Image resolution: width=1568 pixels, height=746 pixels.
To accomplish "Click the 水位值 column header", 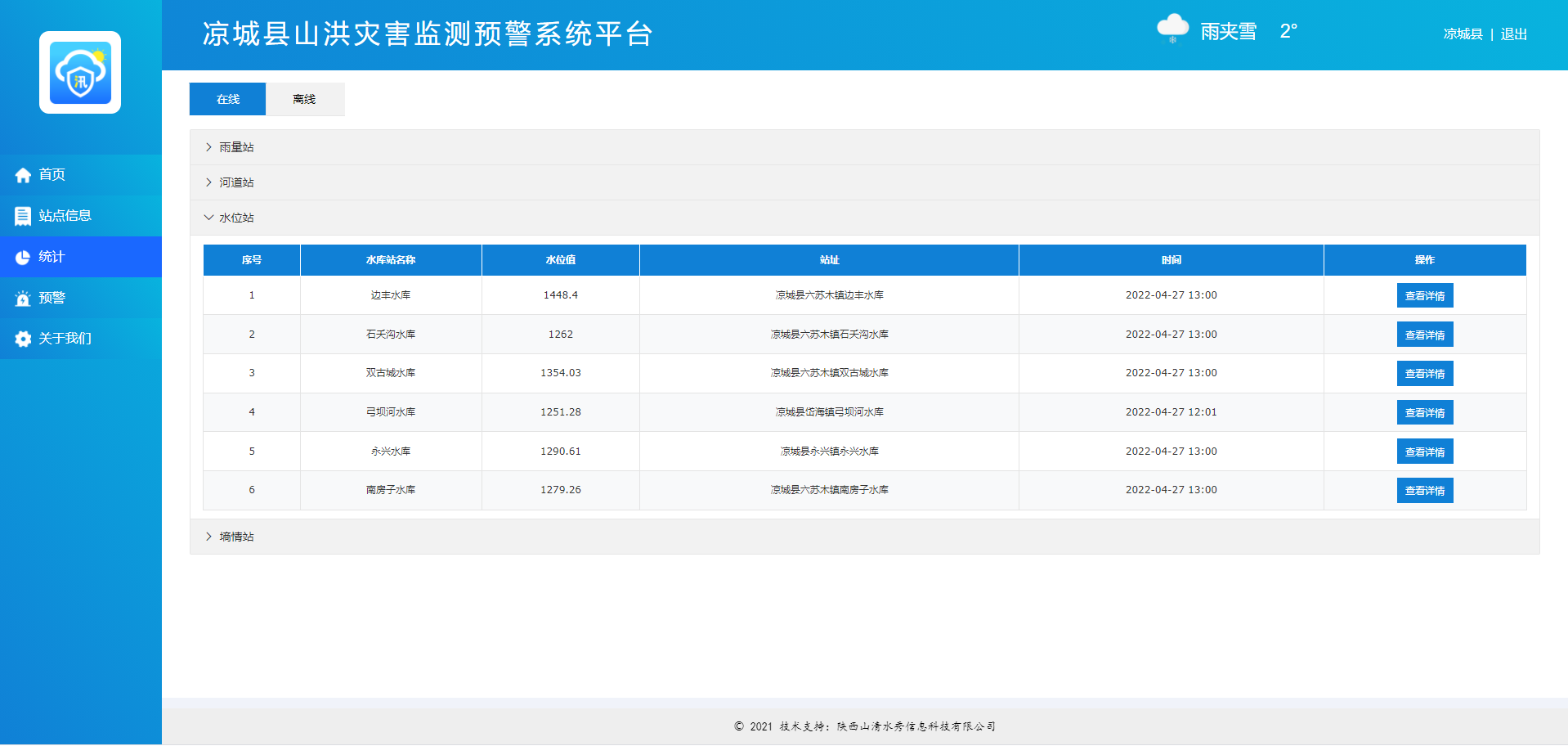I will 560,260.
